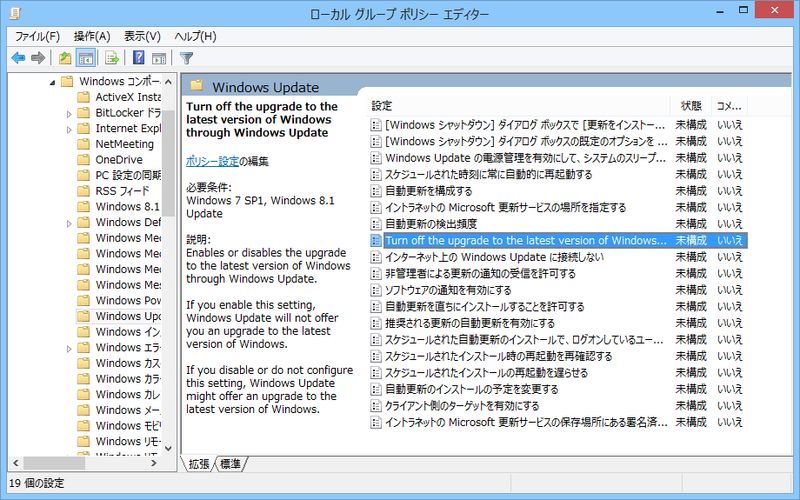Image resolution: width=800 pixels, height=500 pixels.
Task: Click the Up one level folder icon
Action: pyautogui.click(x=64, y=58)
